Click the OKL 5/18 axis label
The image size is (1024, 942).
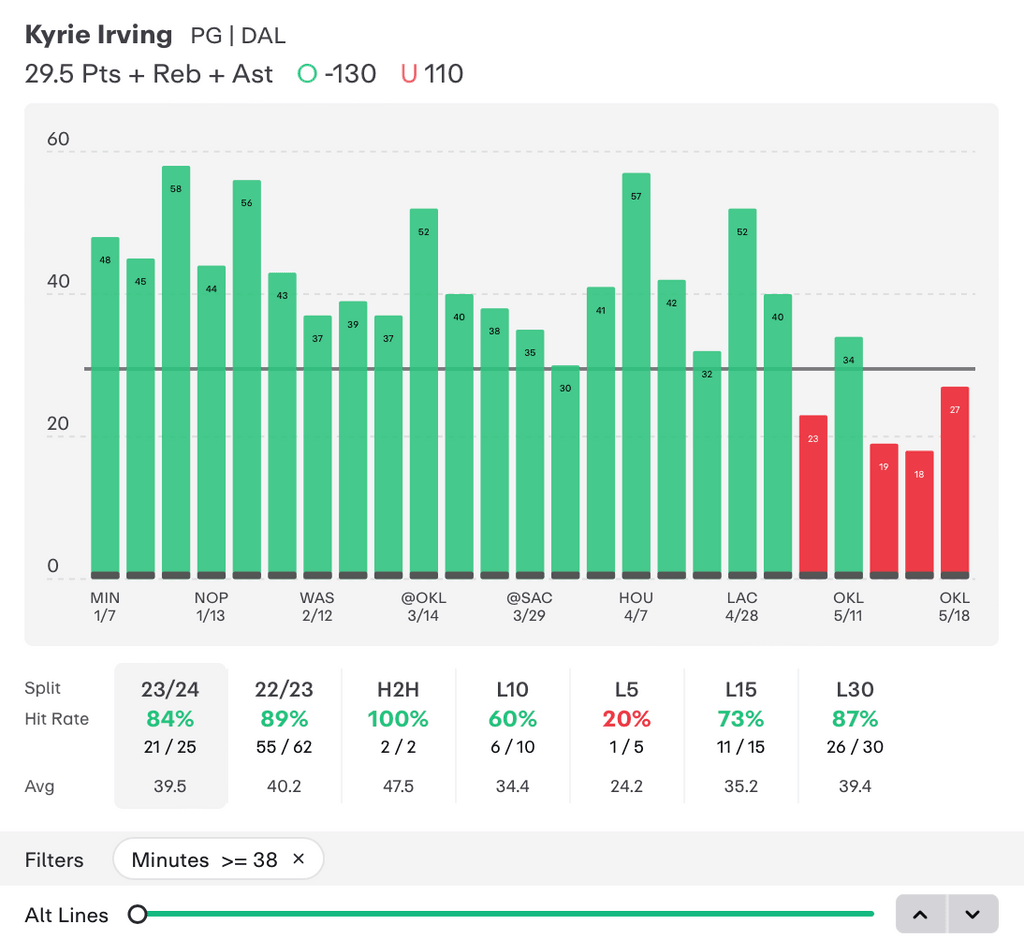pyautogui.click(x=954, y=606)
